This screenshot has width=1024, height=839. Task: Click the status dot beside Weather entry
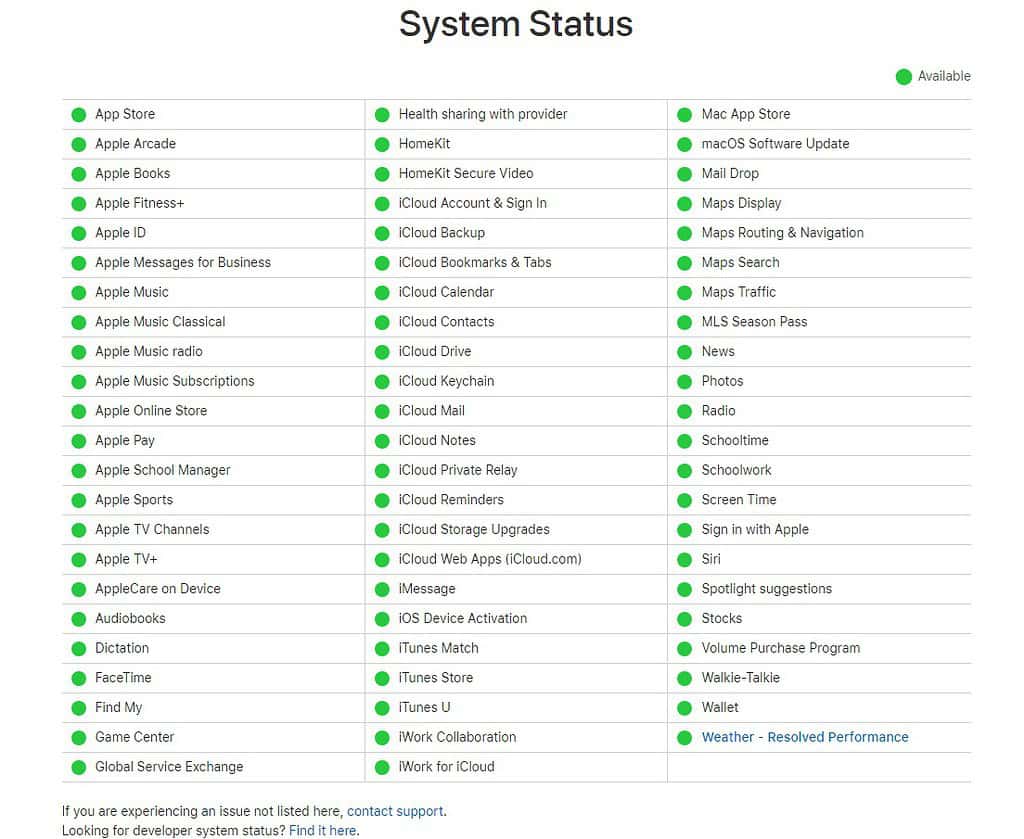pos(684,738)
